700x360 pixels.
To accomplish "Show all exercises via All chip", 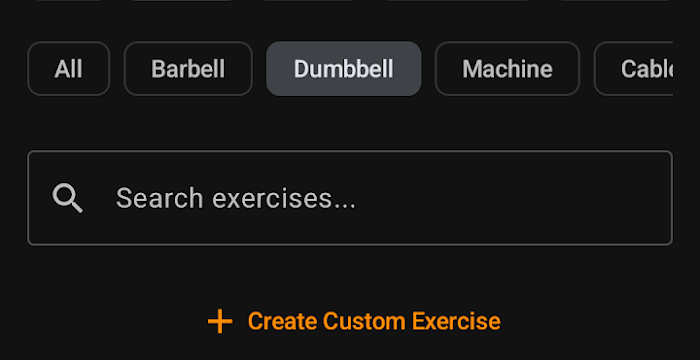I will pos(68,69).
